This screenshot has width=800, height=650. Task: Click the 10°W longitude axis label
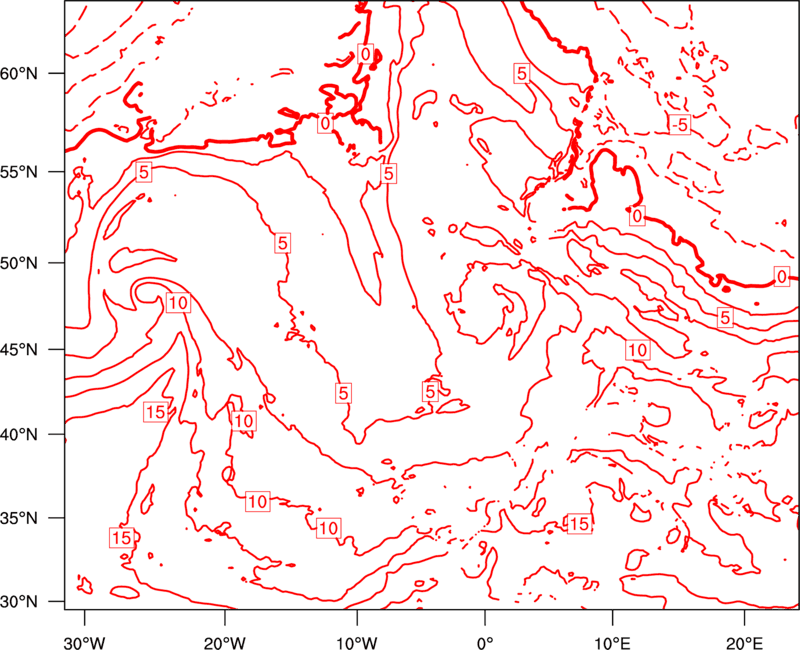357,642
